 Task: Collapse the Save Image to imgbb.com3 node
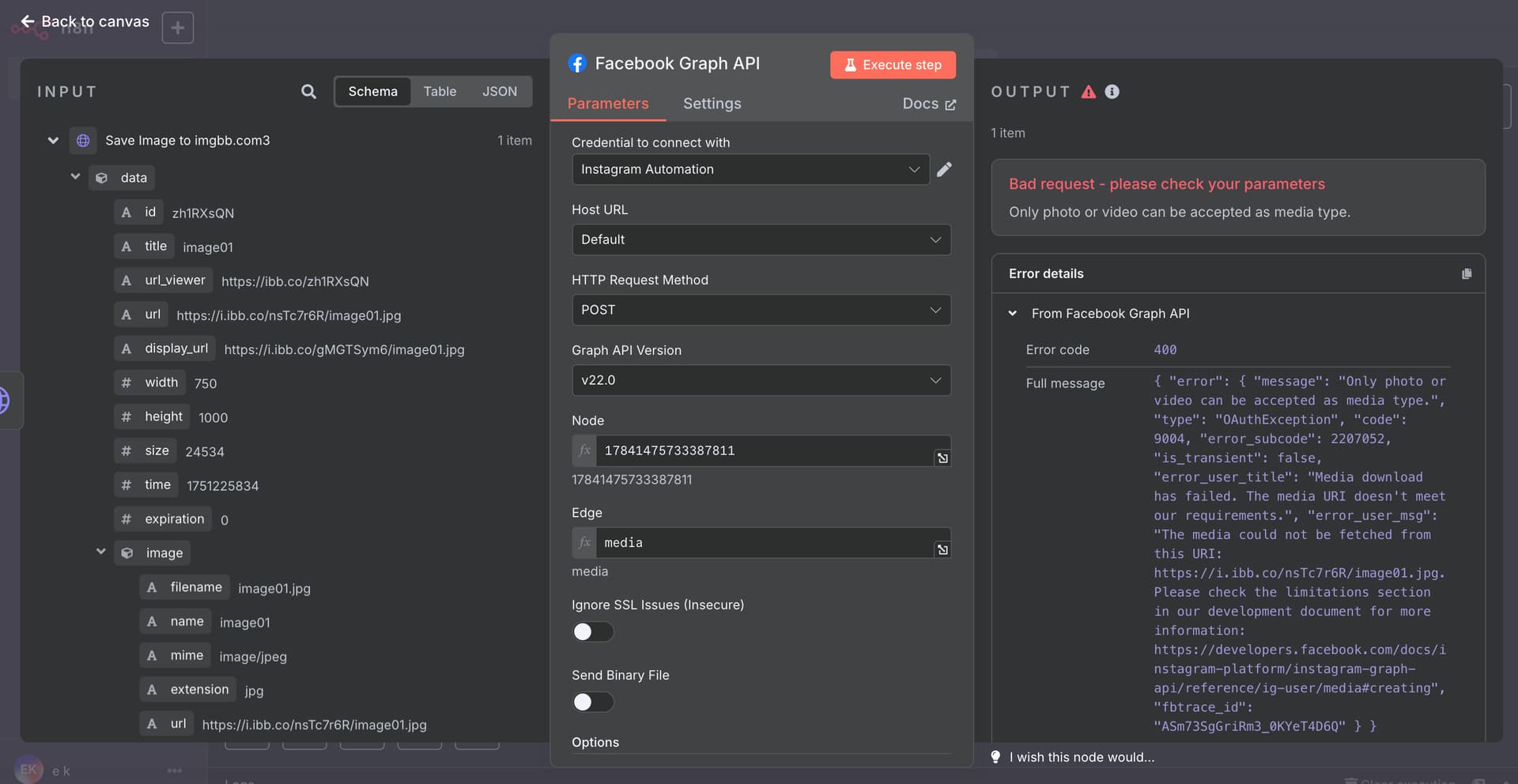coord(53,141)
